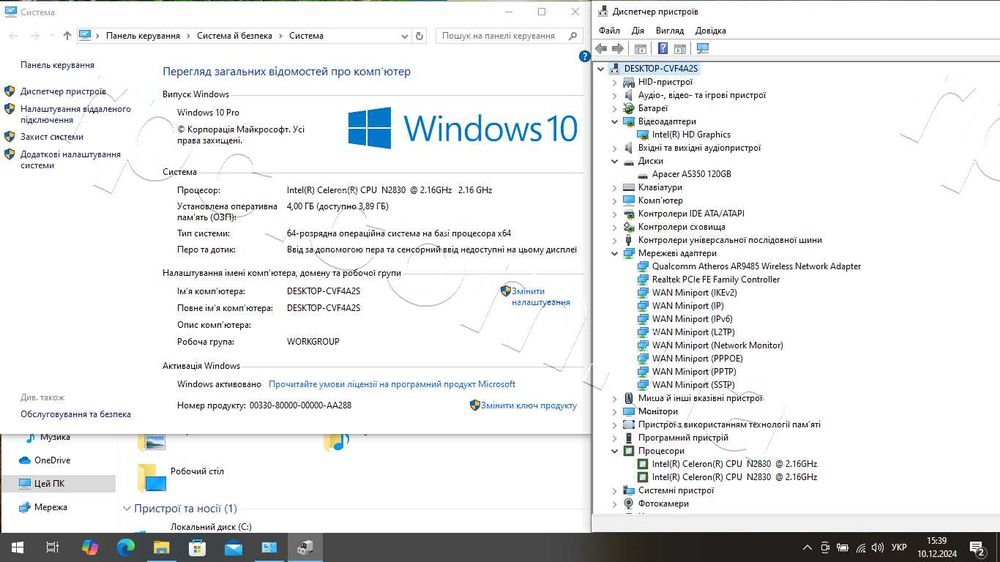This screenshot has width=1000, height=562.
Task: Collapse the Пристрої та носії (1) group
Action: click(126, 508)
